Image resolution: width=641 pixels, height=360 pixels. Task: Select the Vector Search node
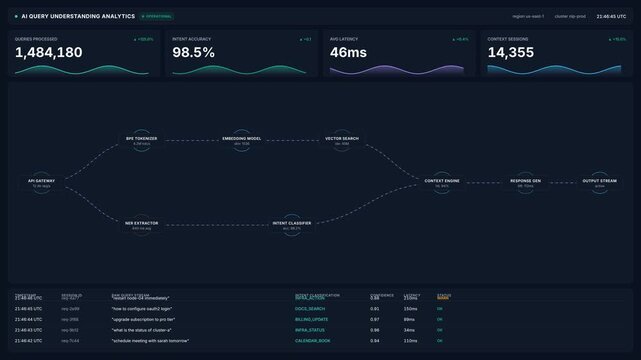coord(342,141)
